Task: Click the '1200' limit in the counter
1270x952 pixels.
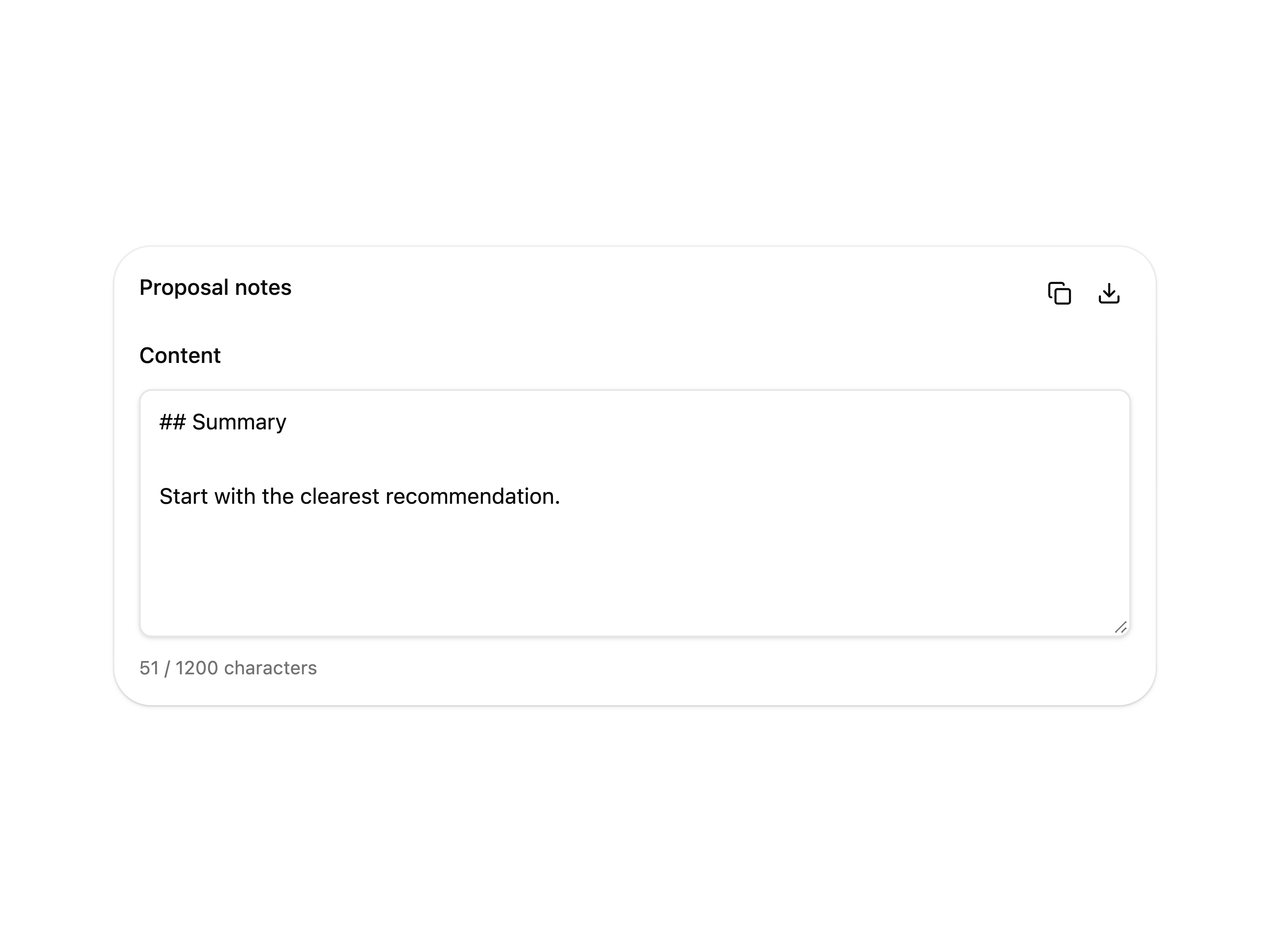Action: [196, 668]
